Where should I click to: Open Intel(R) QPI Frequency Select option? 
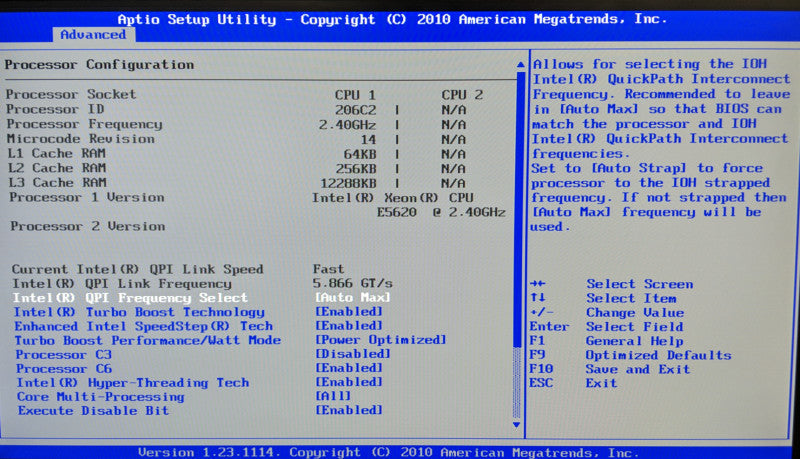pos(130,297)
